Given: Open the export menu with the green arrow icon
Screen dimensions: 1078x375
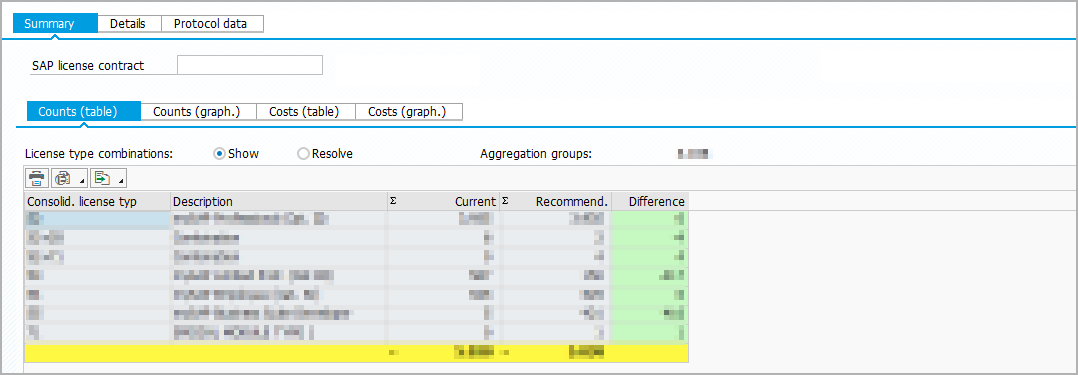Looking at the screenshot, I should point(108,178).
